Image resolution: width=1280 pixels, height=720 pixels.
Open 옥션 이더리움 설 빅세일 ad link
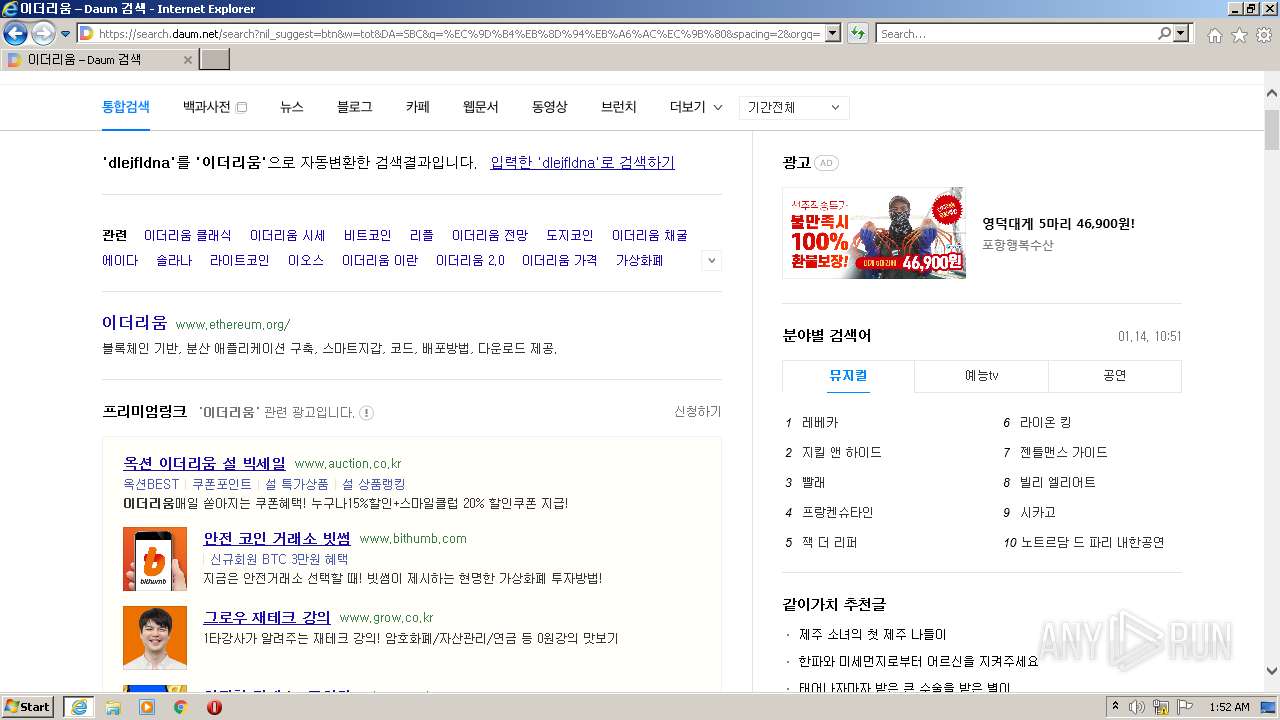click(x=204, y=464)
